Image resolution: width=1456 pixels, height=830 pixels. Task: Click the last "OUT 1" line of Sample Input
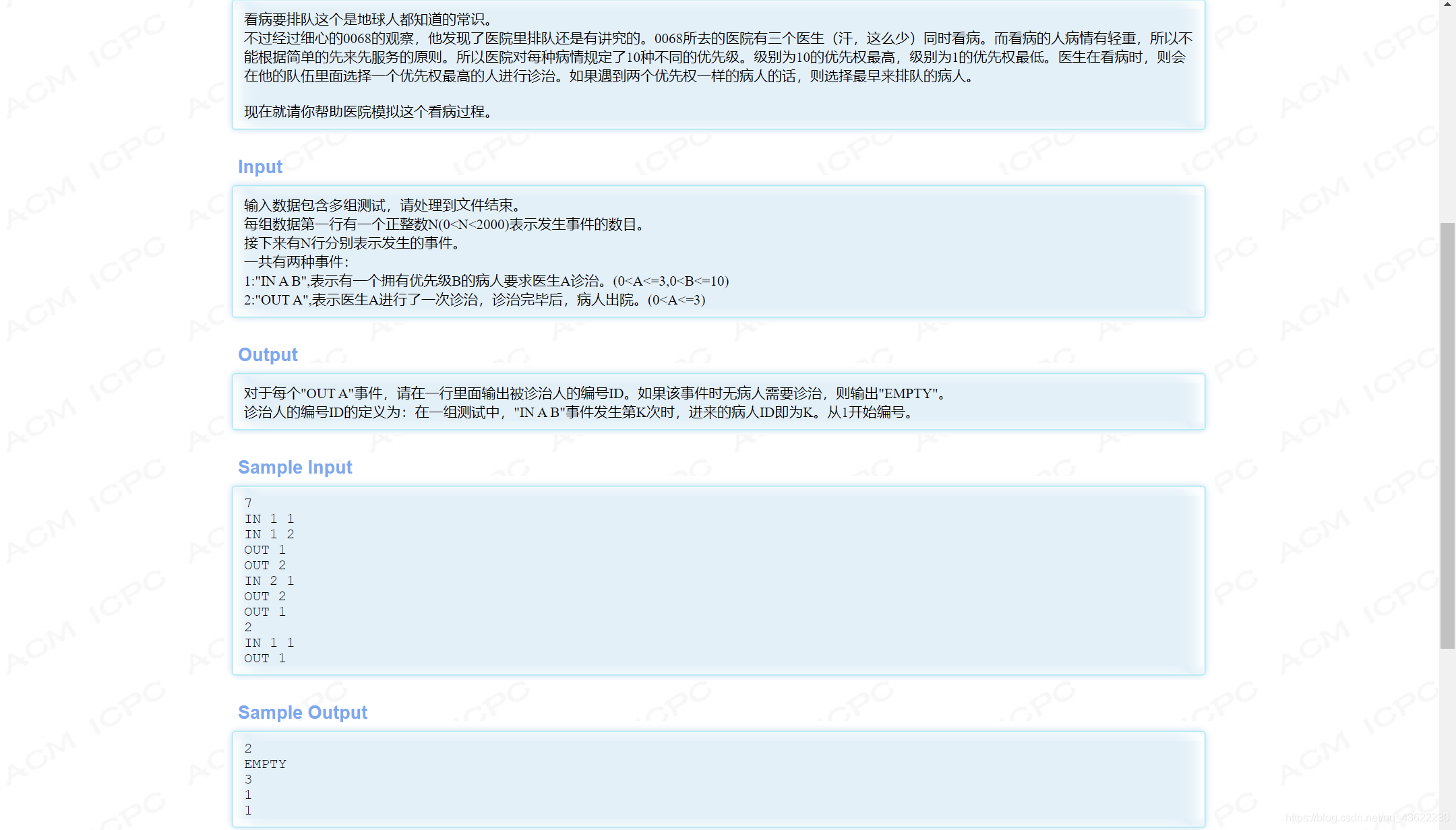[264, 658]
